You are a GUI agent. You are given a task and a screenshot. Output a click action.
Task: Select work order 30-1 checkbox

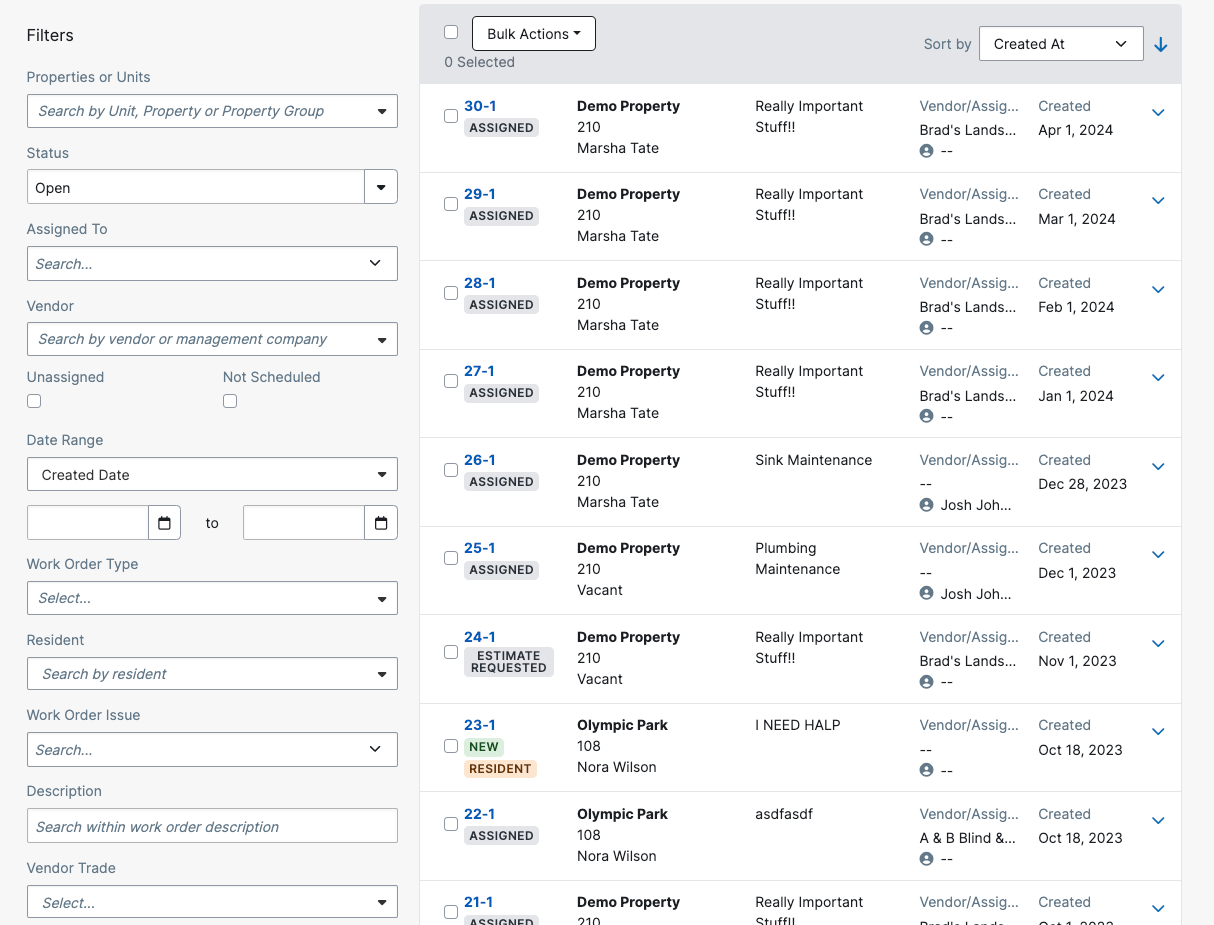point(451,116)
